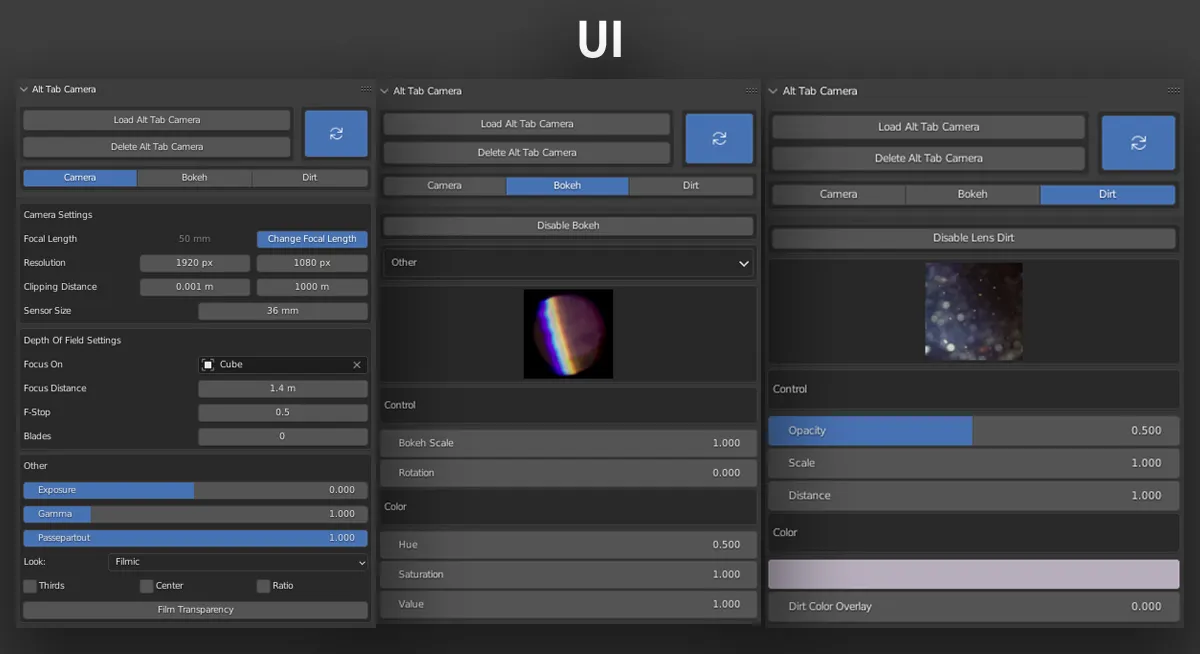Toggle the Ratio composition guide checkbox
Viewport: 1200px width, 654px height.
pyautogui.click(x=264, y=586)
